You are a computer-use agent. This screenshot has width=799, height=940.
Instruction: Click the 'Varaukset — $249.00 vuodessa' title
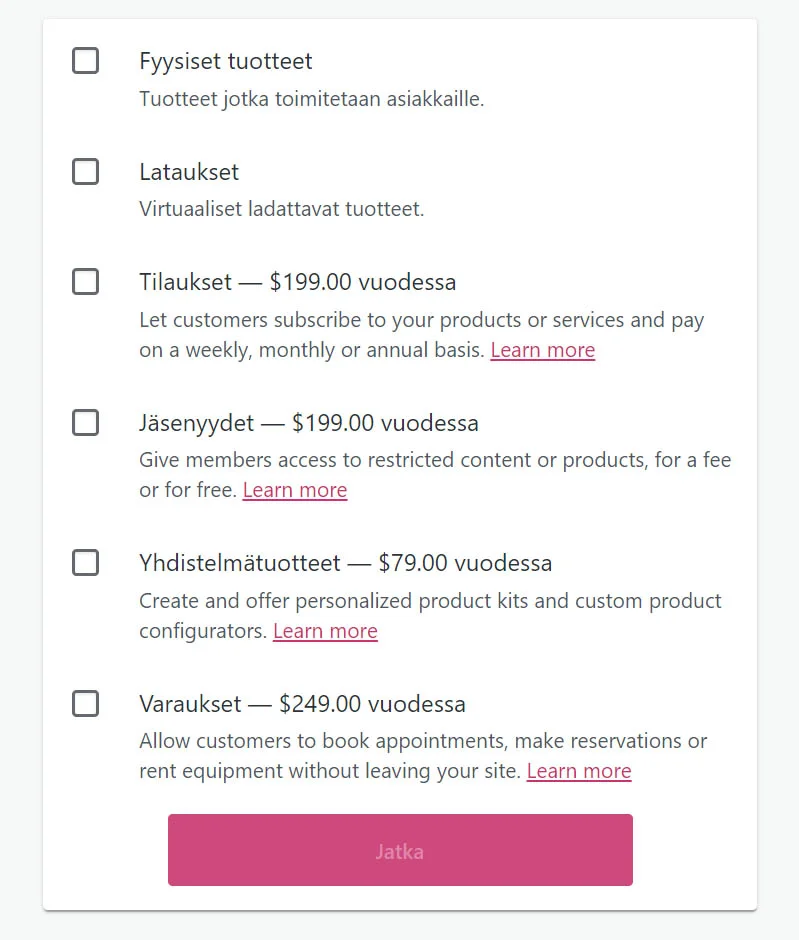tap(302, 704)
